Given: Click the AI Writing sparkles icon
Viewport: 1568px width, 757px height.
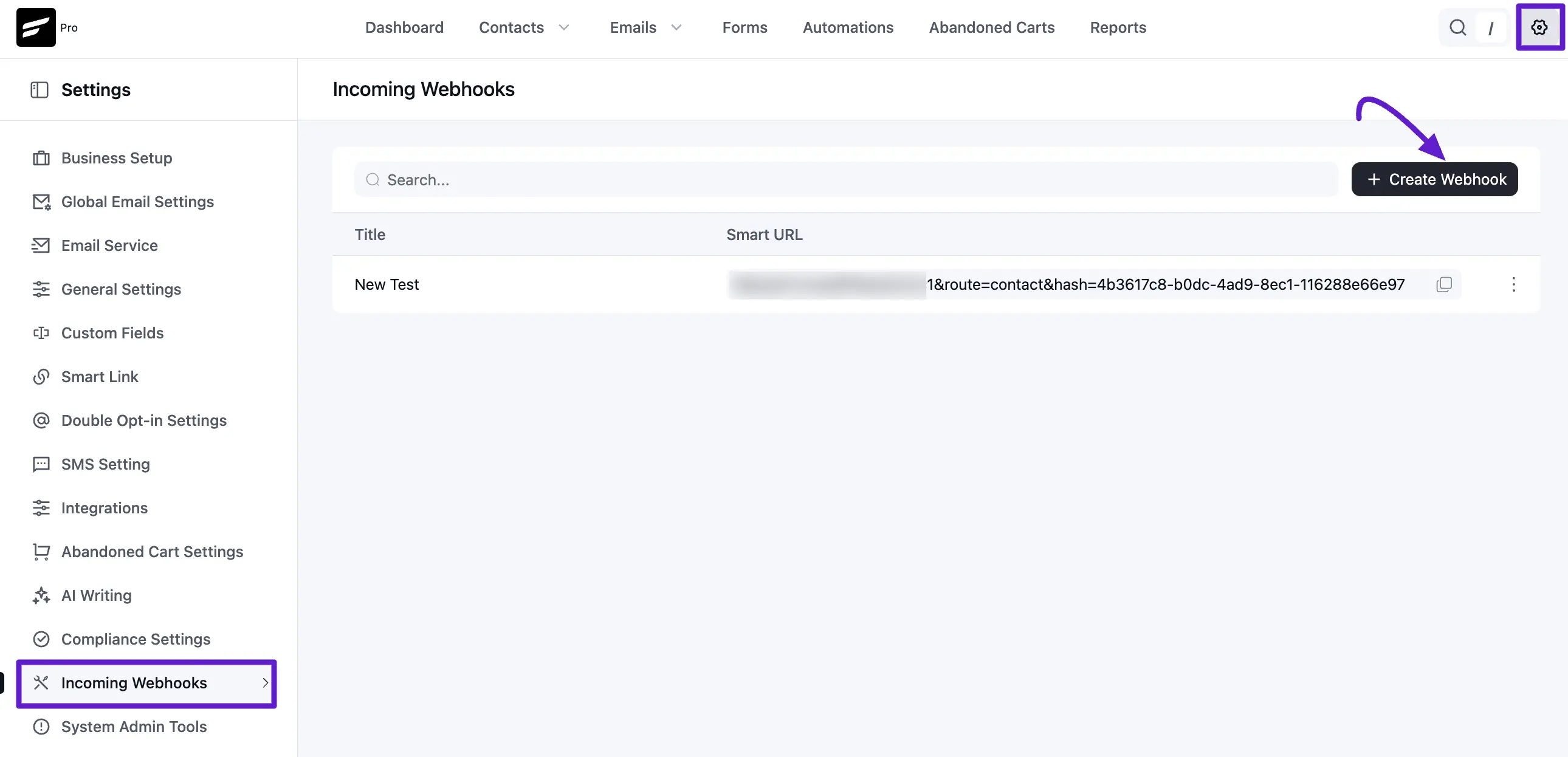Looking at the screenshot, I should [x=41, y=596].
